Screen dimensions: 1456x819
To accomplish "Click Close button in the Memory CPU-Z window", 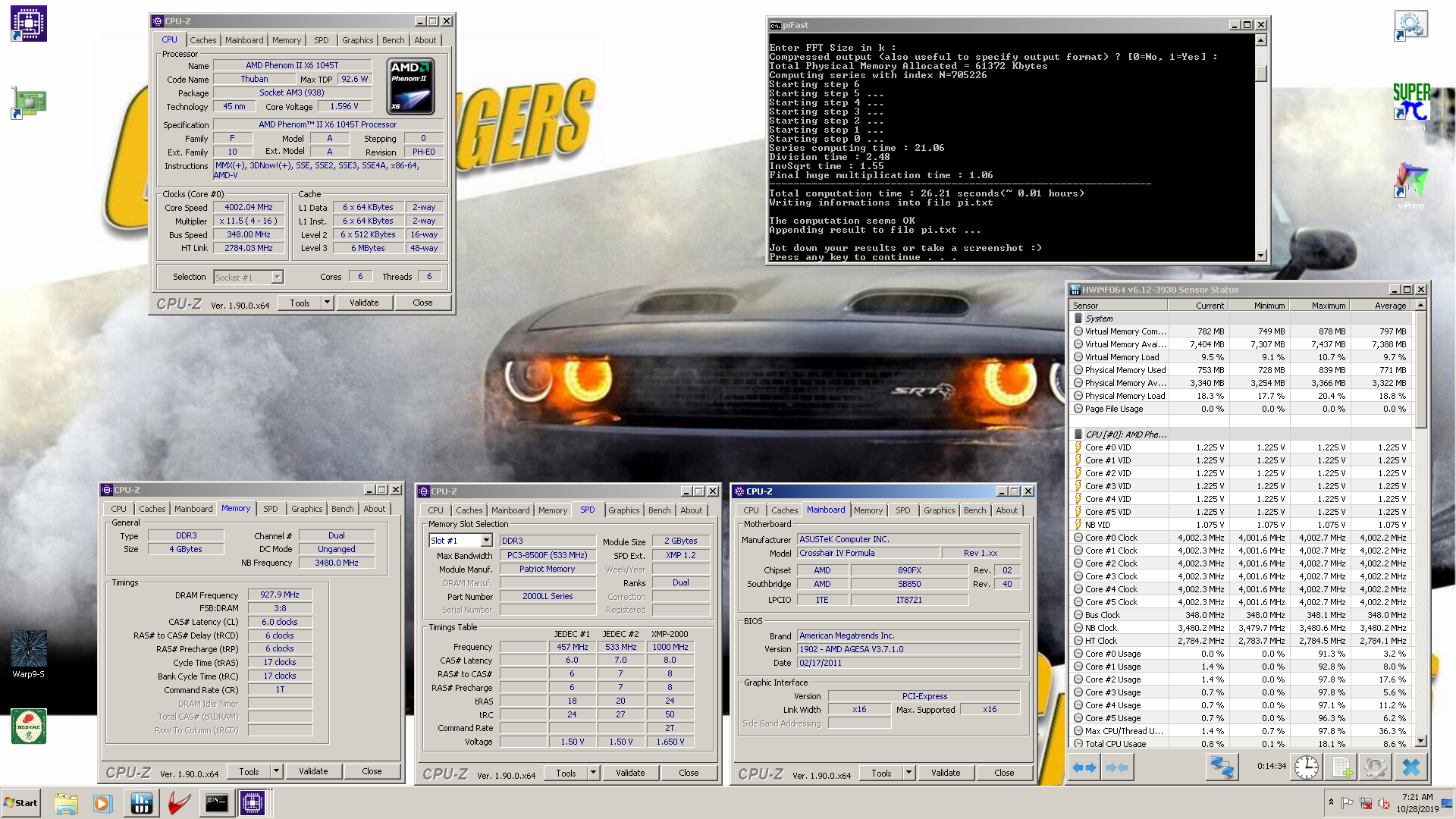I will 372,771.
